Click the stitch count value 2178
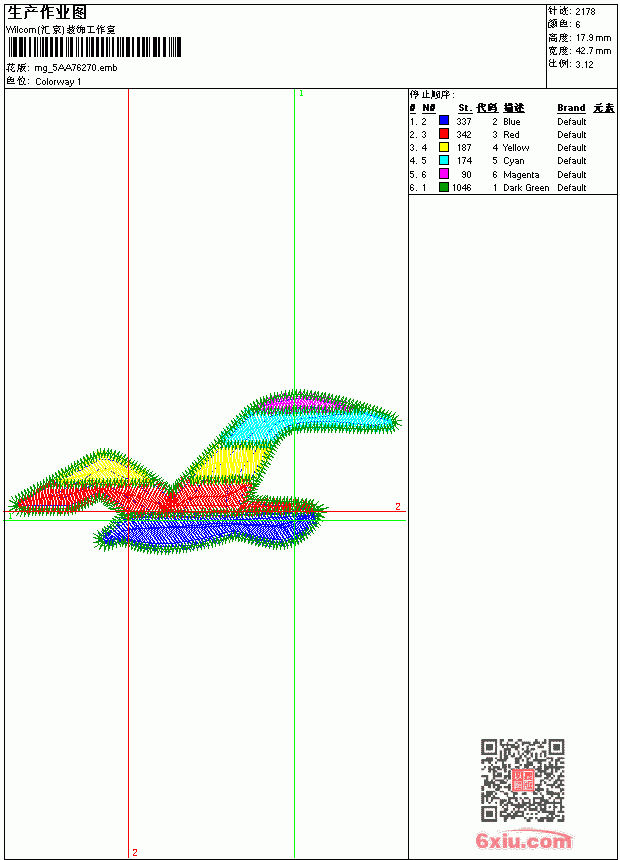The width and height of the screenshot is (620, 860). click(585, 12)
